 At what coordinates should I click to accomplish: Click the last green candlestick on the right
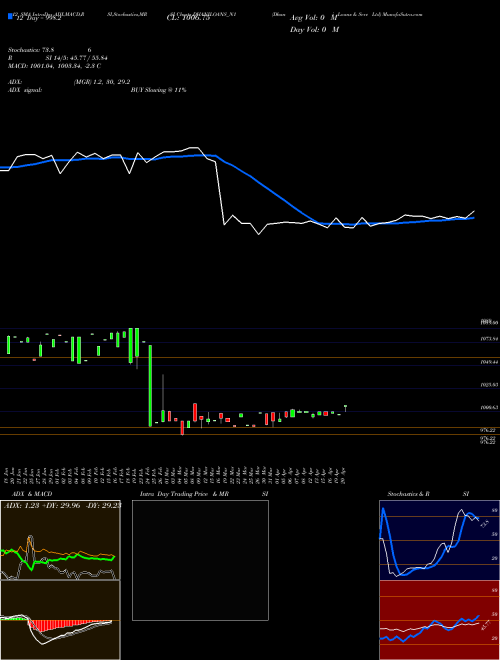pyautogui.click(x=346, y=408)
